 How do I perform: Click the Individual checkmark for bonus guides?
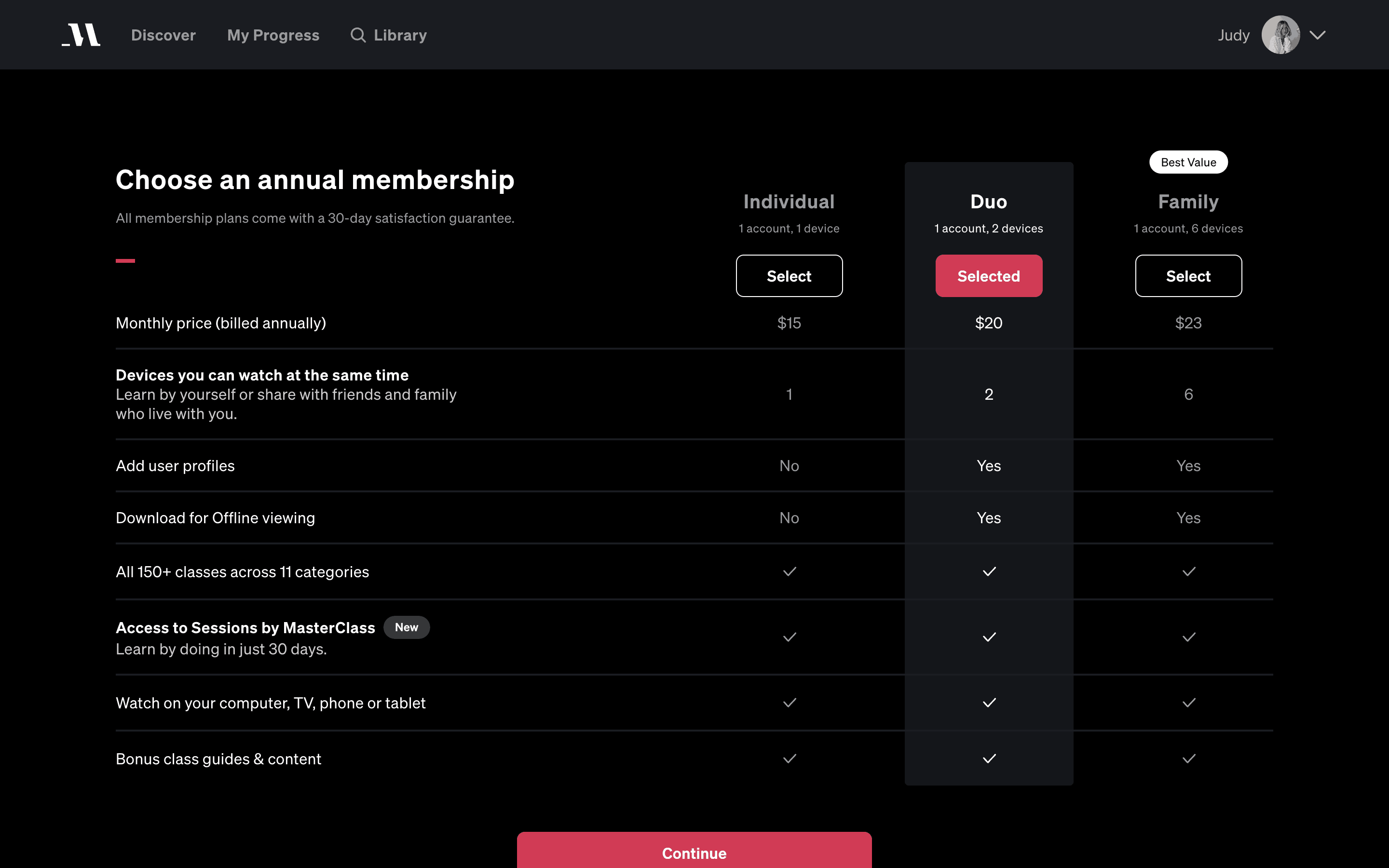pos(790,759)
